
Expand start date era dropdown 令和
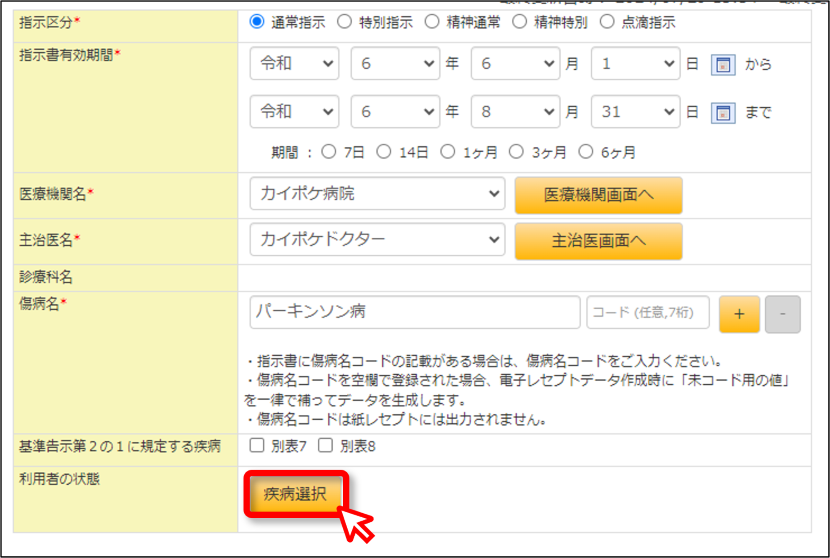(x=294, y=64)
